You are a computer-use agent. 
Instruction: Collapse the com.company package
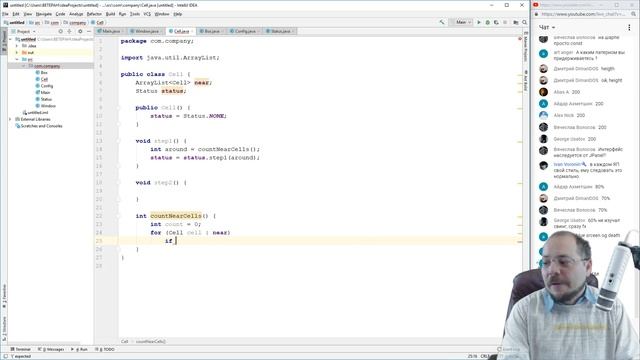point(24,66)
